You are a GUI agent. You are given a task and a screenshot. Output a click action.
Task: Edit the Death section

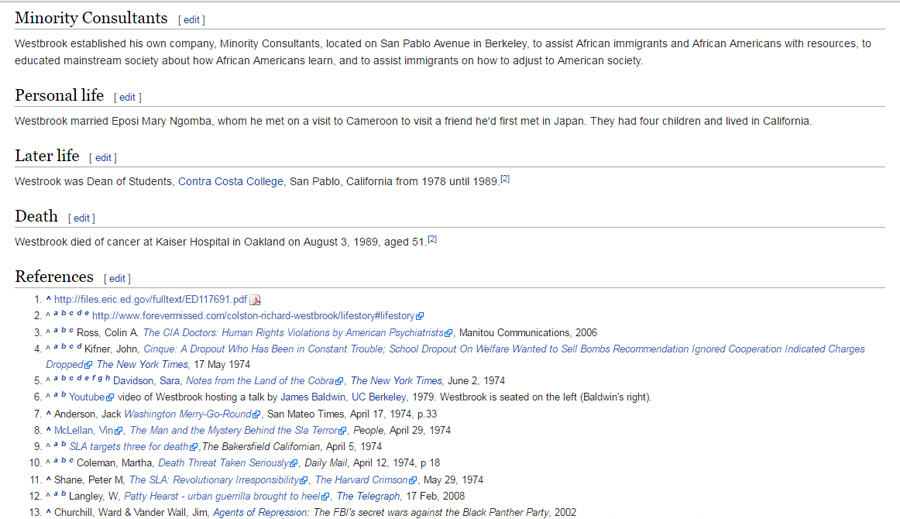(x=82, y=218)
